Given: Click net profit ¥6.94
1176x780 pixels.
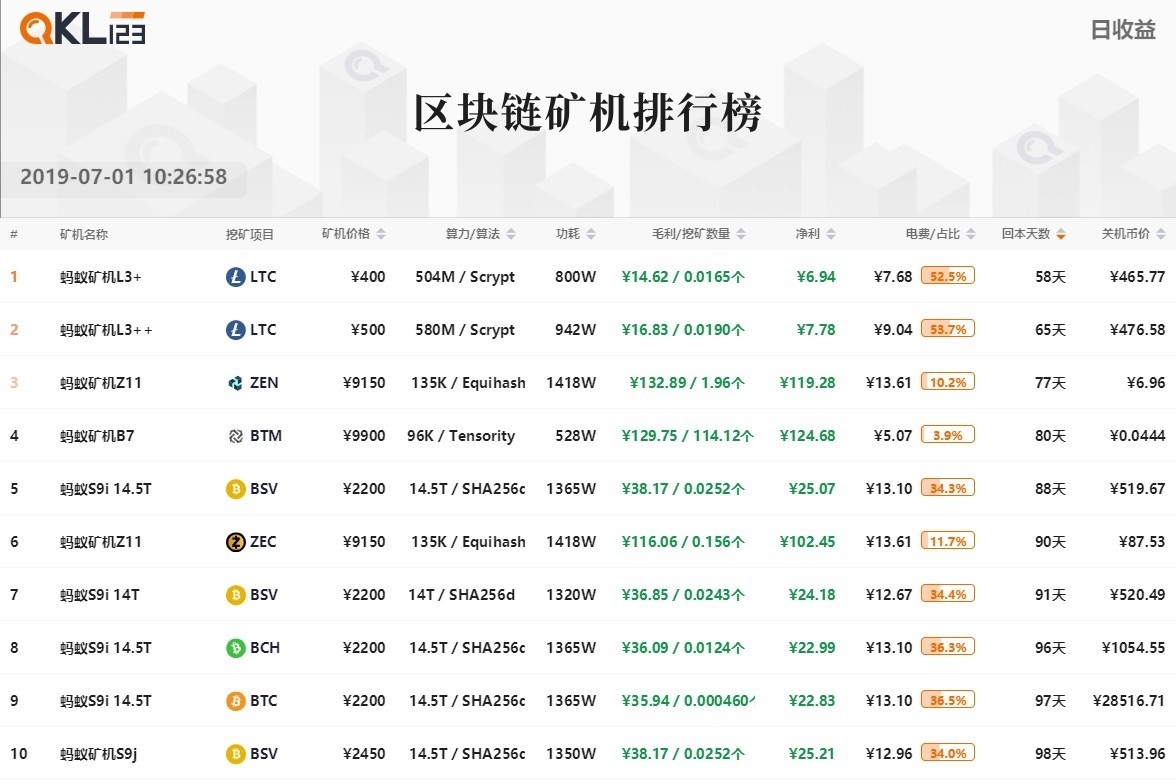Looking at the screenshot, I should 816,277.
